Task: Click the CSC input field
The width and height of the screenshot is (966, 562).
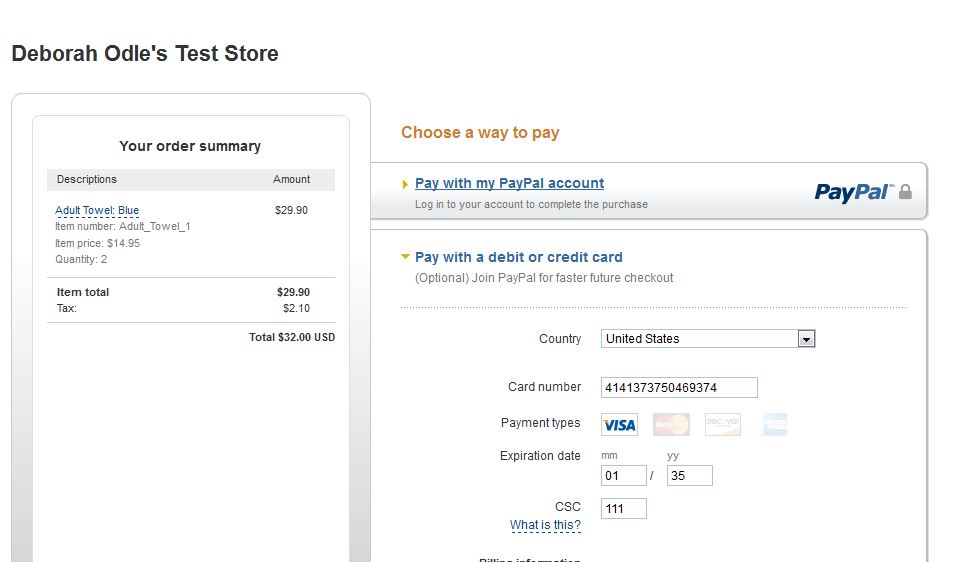Action: pos(623,509)
